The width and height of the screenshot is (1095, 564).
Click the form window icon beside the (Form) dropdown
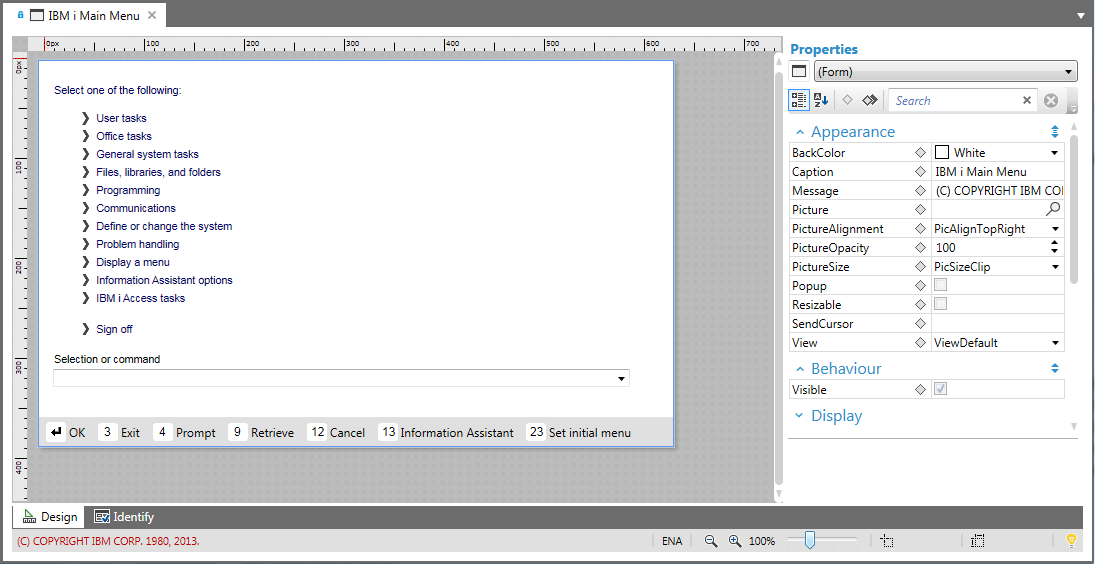tap(799, 71)
